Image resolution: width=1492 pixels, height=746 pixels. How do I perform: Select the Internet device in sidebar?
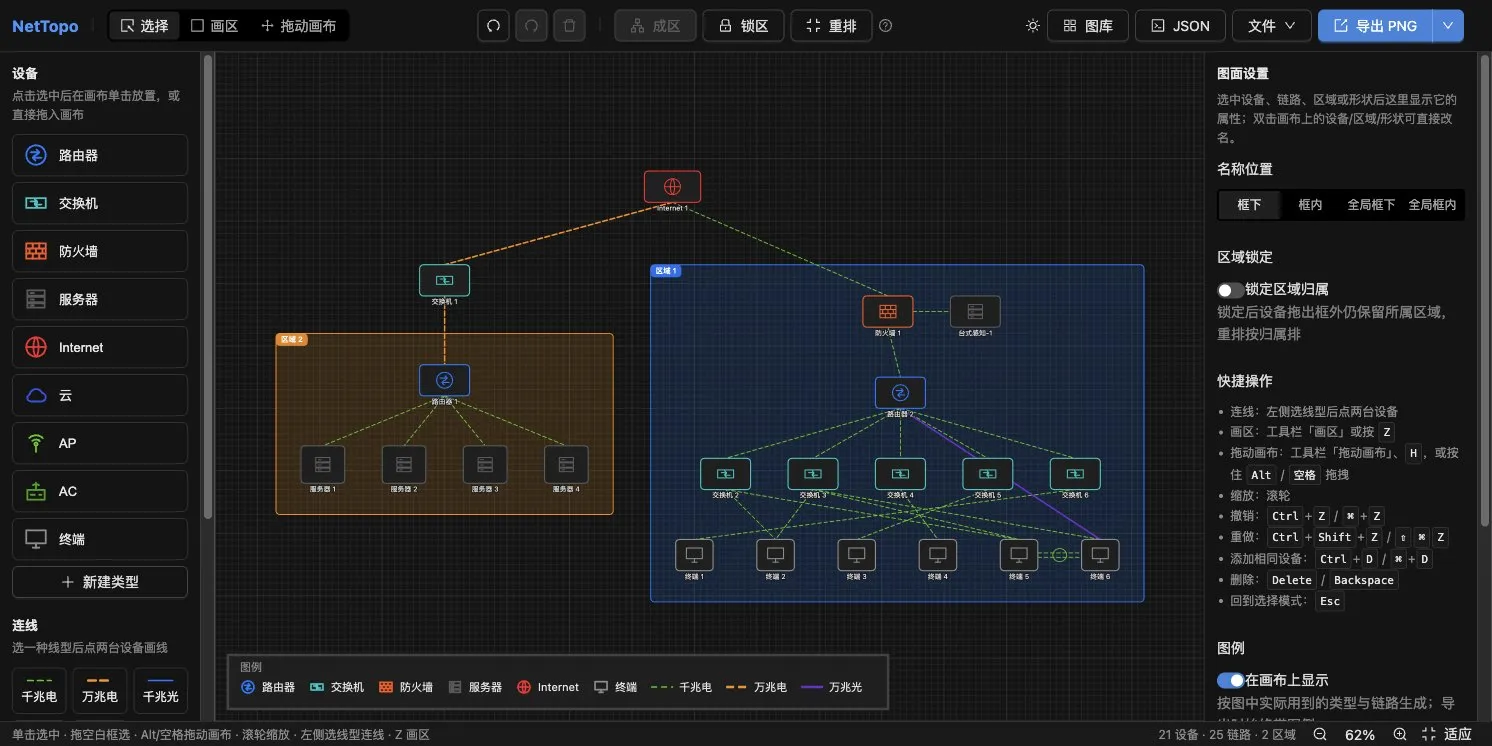[x=100, y=347]
